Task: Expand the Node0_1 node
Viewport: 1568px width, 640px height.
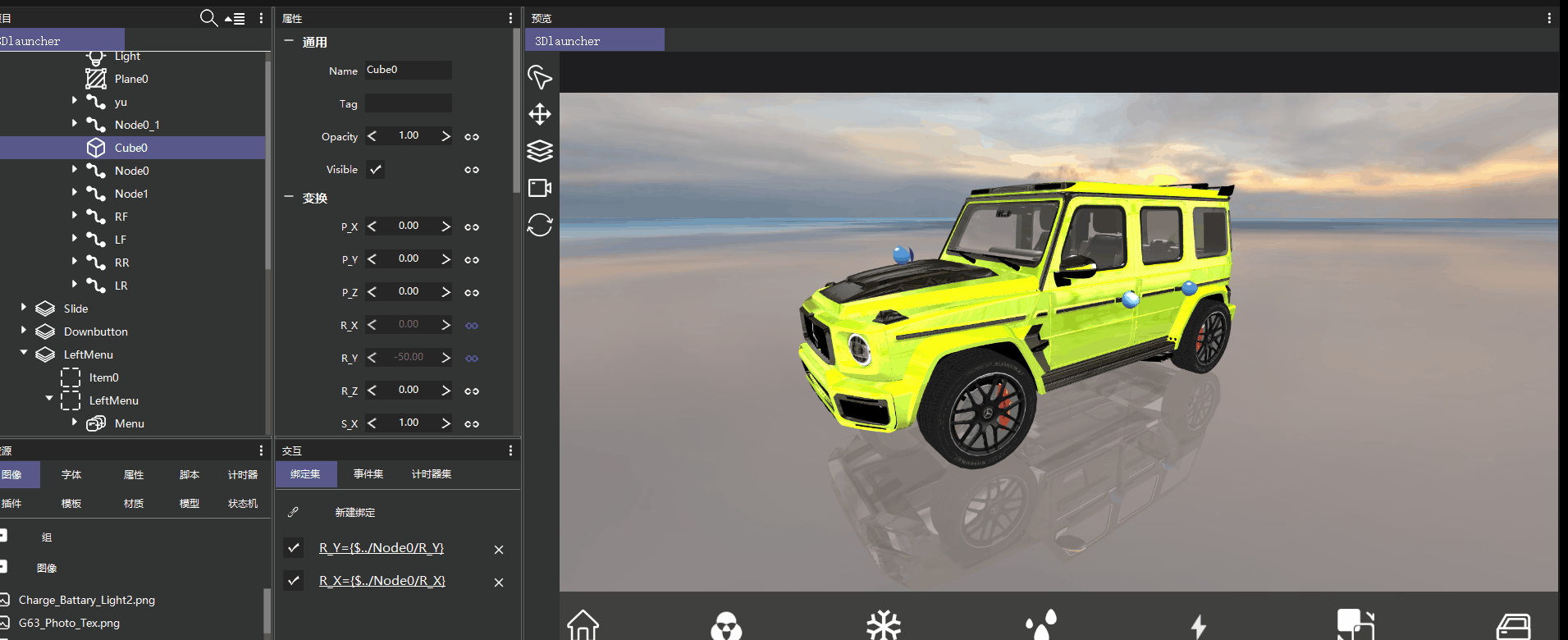Action: pos(74,123)
